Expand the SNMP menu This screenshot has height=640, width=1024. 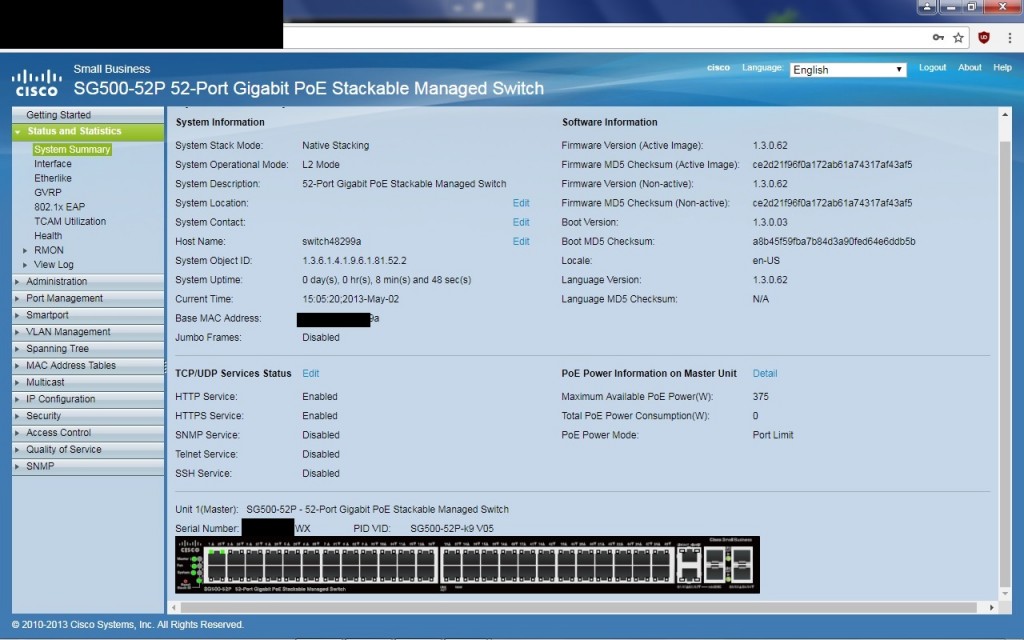pos(88,466)
